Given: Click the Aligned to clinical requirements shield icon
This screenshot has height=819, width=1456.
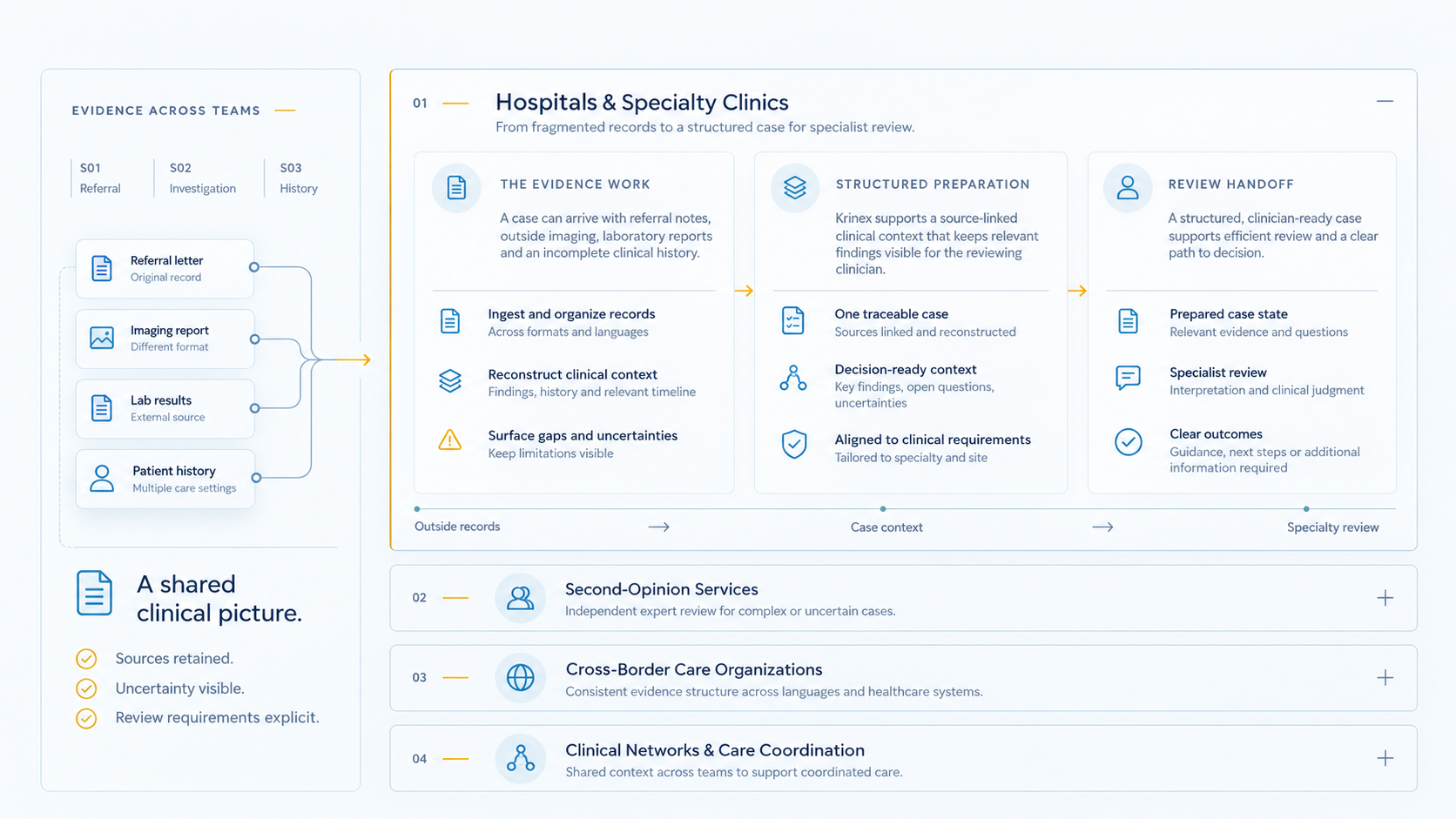Looking at the screenshot, I should click(x=793, y=444).
